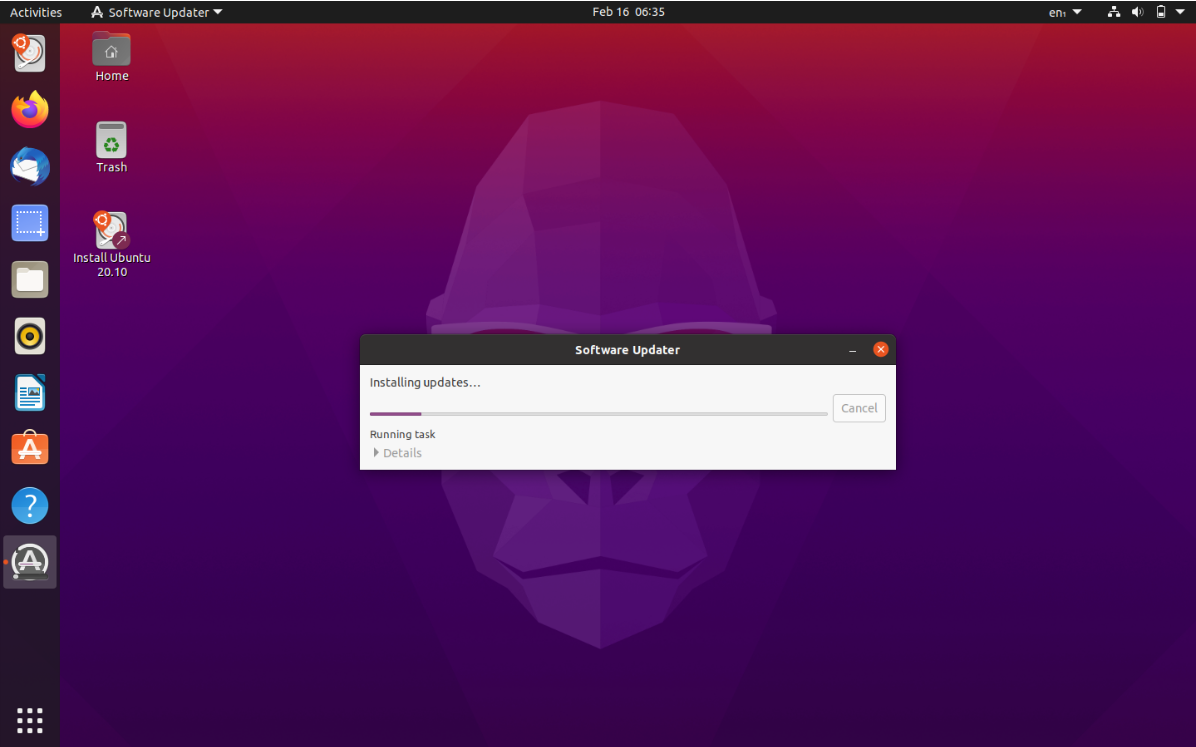
Task: Expand the Details section in updater
Action: (397, 452)
